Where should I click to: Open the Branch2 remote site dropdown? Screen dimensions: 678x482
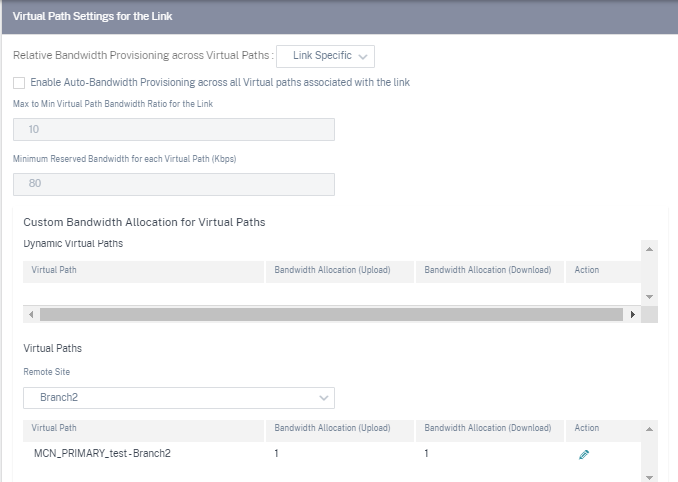179,398
